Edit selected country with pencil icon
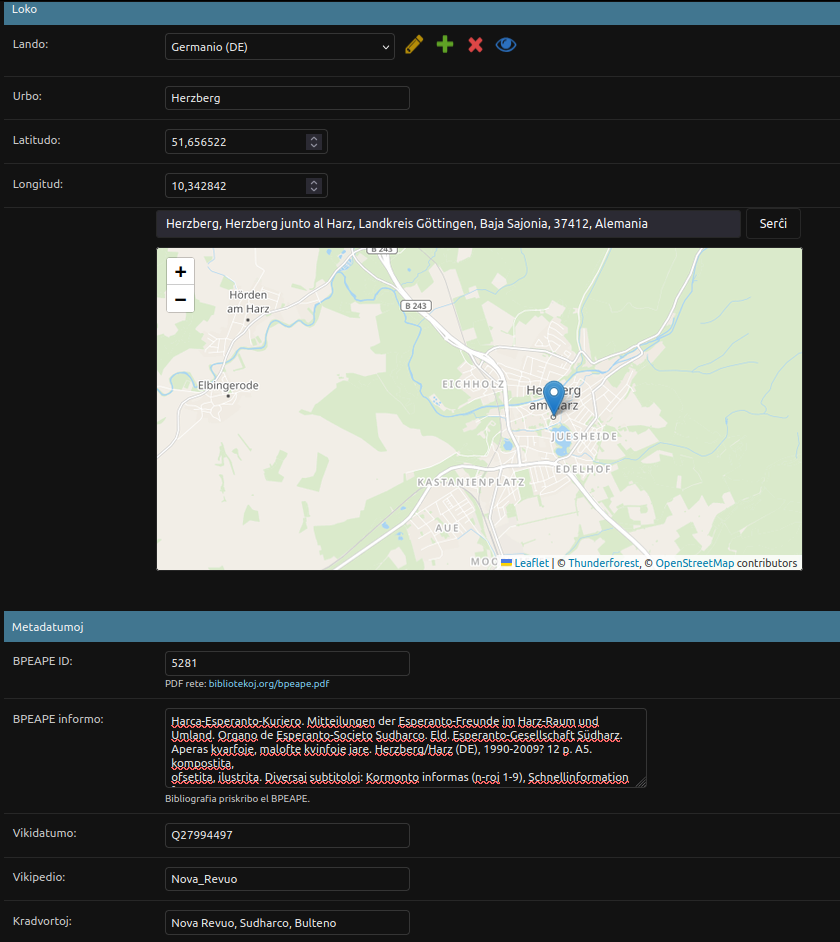This screenshot has width=840, height=942. (414, 45)
